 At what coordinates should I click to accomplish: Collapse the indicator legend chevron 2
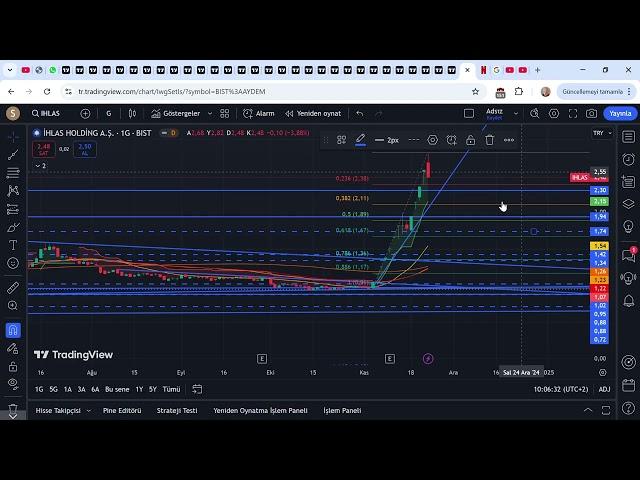[40, 166]
